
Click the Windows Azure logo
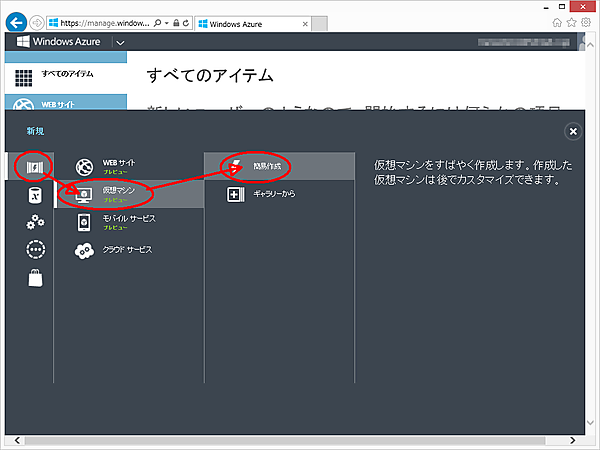pos(59,41)
